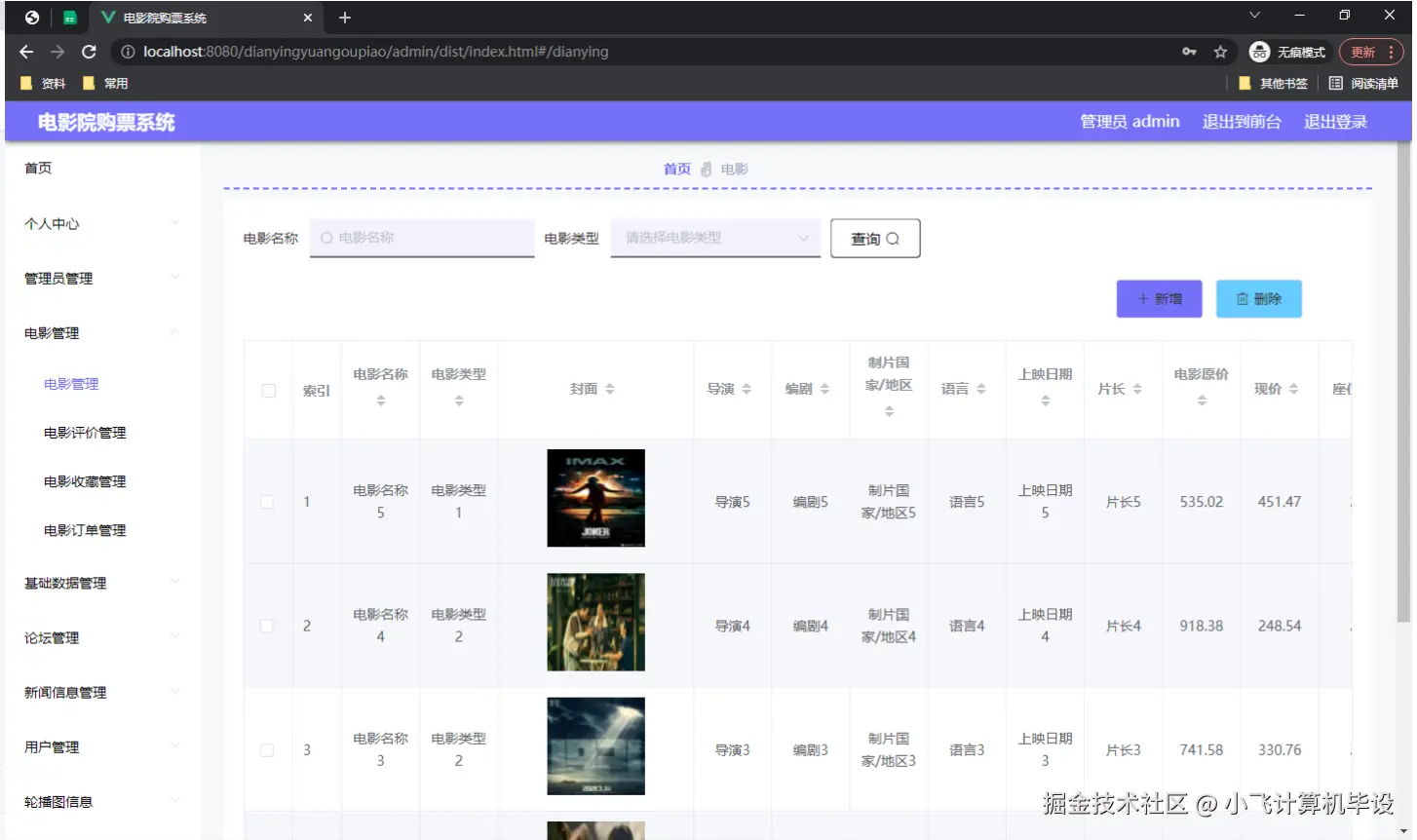Expand the 基础数据管理 sidebar menu
Screen dimensions: 1417x840
pyautogui.click(x=102, y=583)
